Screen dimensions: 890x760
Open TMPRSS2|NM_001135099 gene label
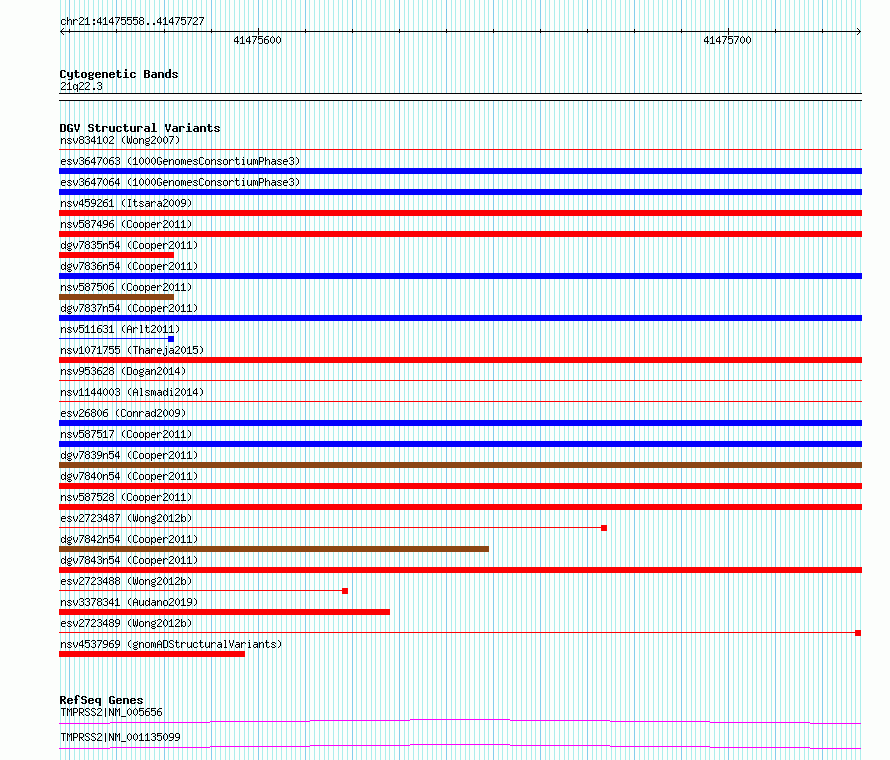(120, 737)
